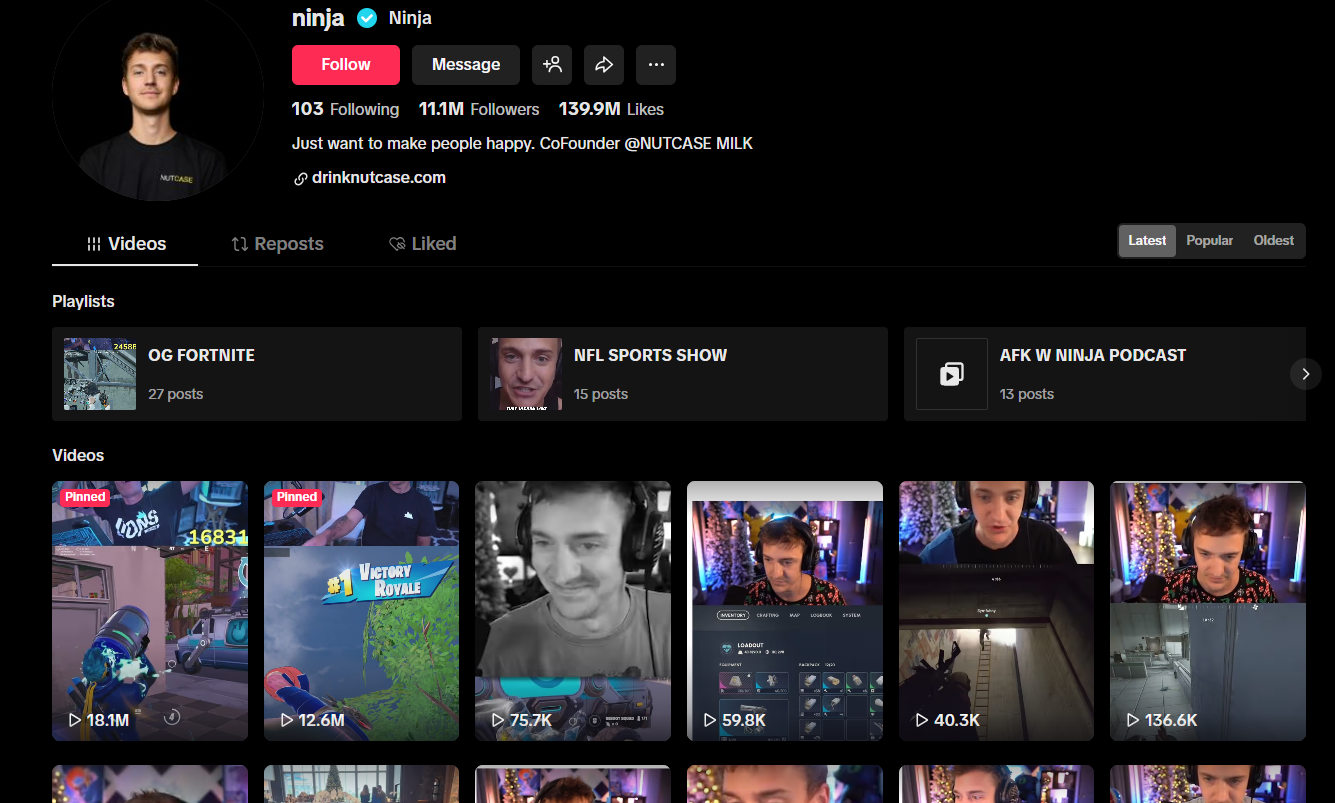Click the add friend icon
Image resolution: width=1335 pixels, height=803 pixels.
(552, 64)
